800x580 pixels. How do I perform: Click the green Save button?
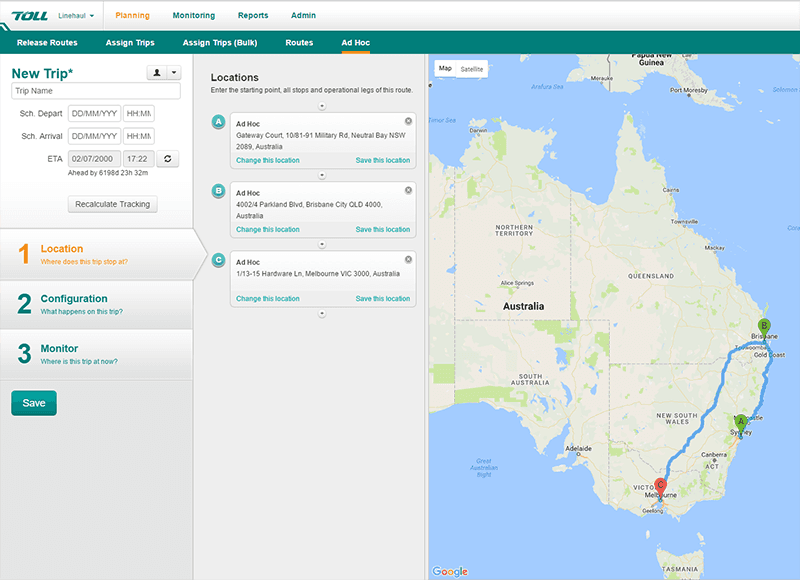(x=34, y=403)
